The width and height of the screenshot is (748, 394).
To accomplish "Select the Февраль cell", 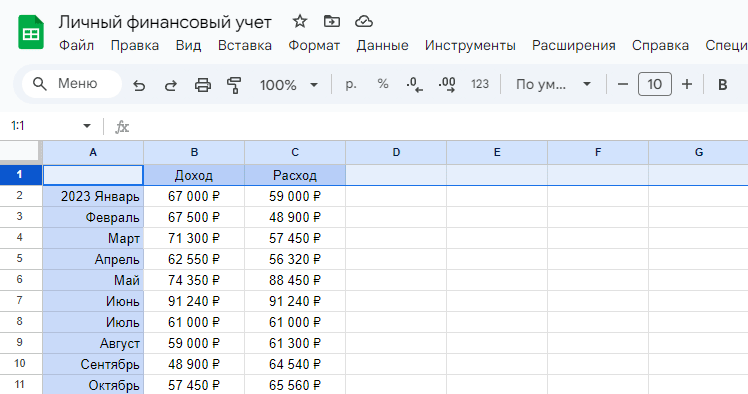I will point(93,217).
